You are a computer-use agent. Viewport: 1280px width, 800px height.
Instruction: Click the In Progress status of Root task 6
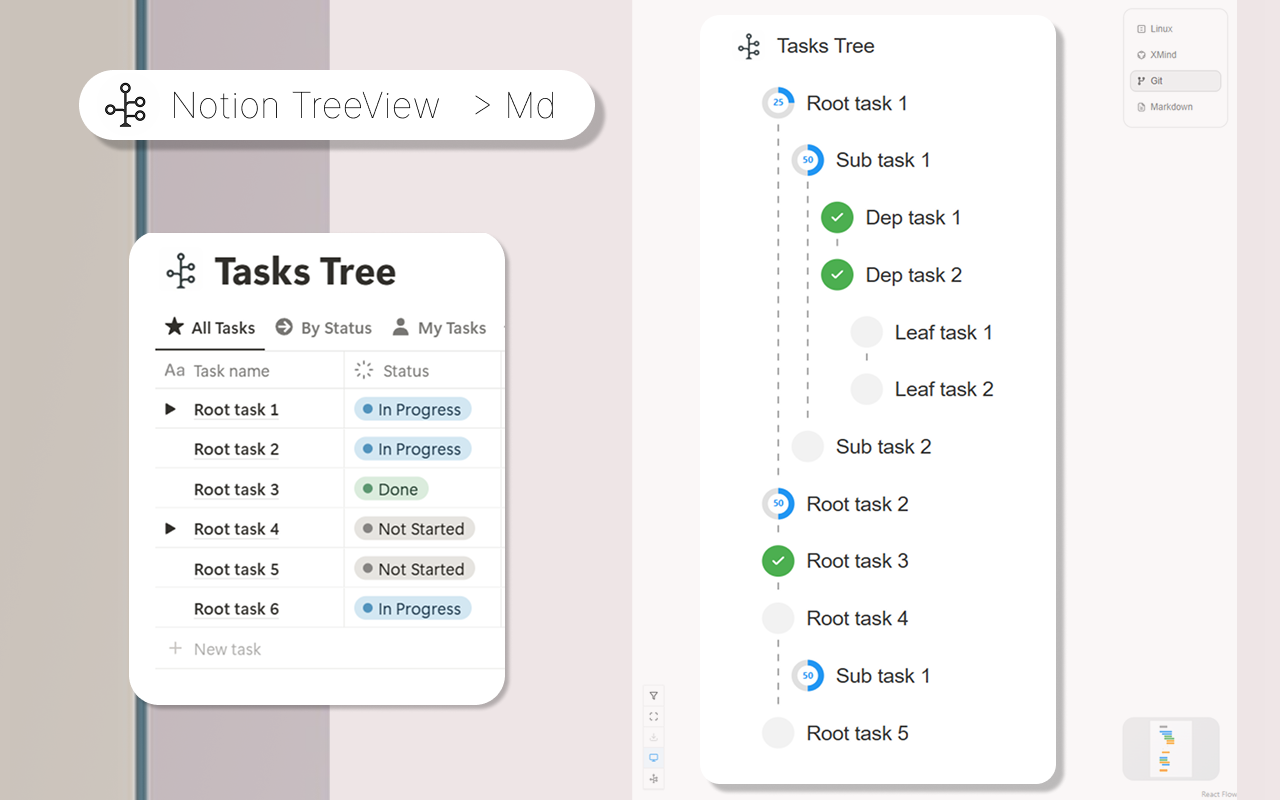412,609
